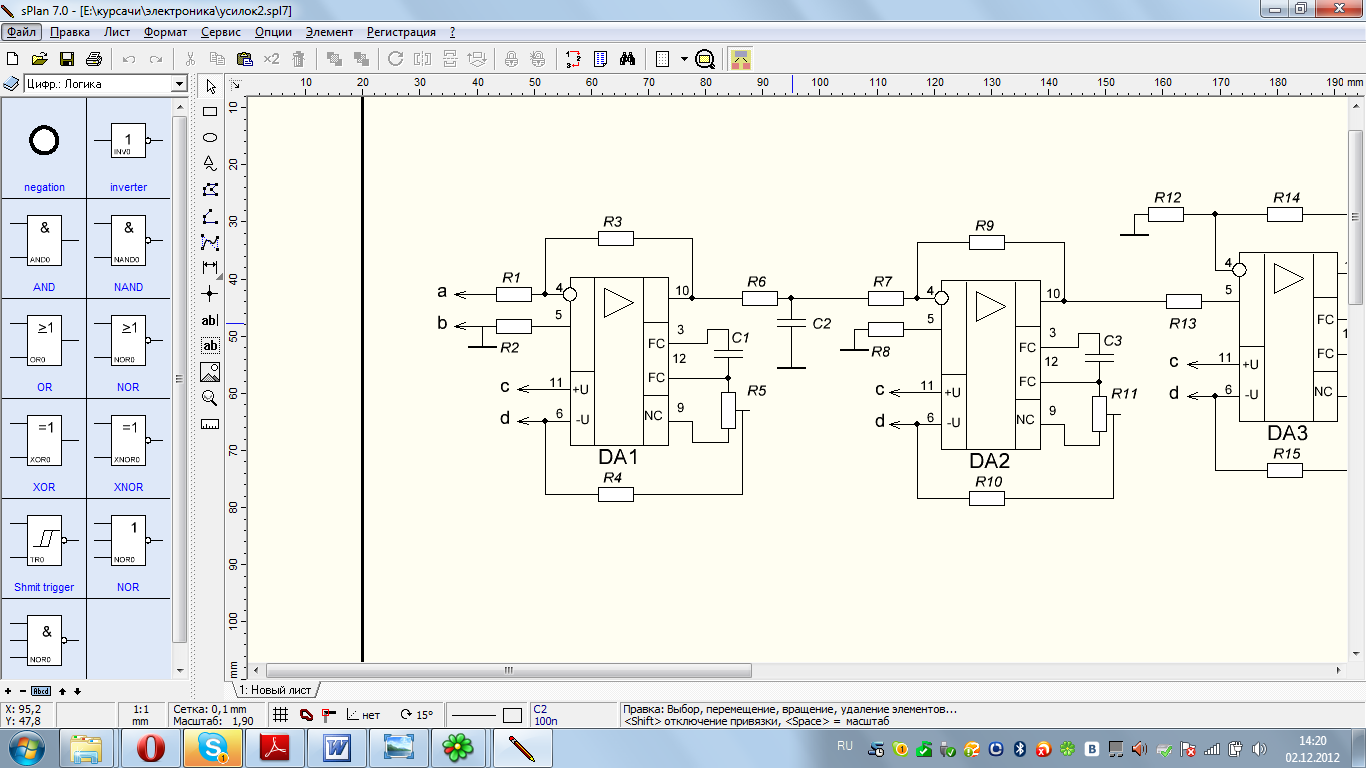Pick the Shmit trigger component
The image size is (1366, 768).
(44, 548)
